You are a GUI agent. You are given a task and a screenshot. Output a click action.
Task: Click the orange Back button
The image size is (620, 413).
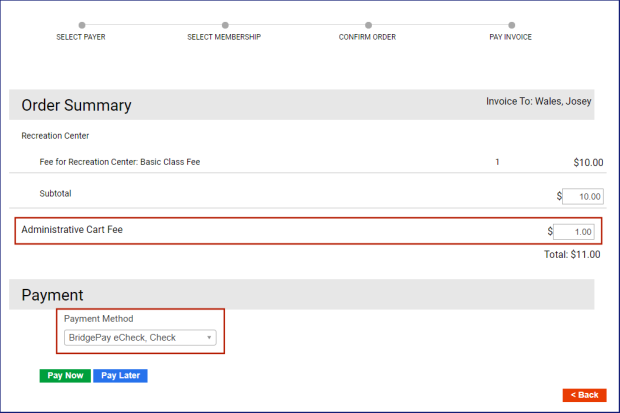click(584, 395)
